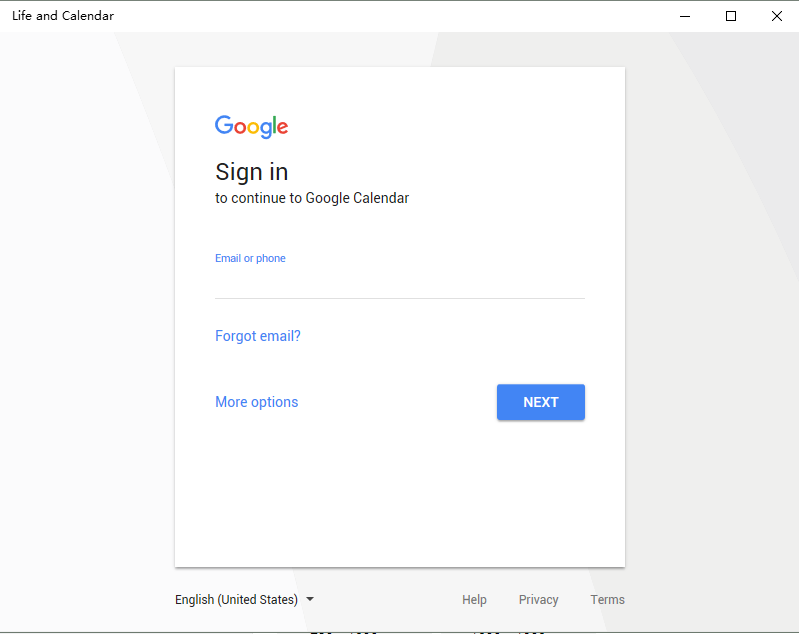
Task: Open the Forgot email? link
Action: (258, 336)
